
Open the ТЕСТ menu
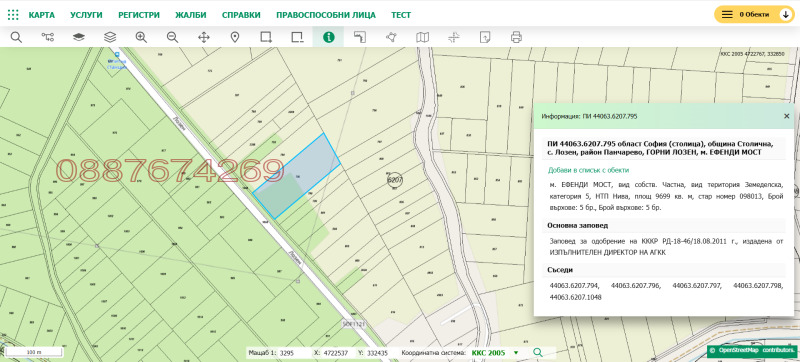[401, 15]
